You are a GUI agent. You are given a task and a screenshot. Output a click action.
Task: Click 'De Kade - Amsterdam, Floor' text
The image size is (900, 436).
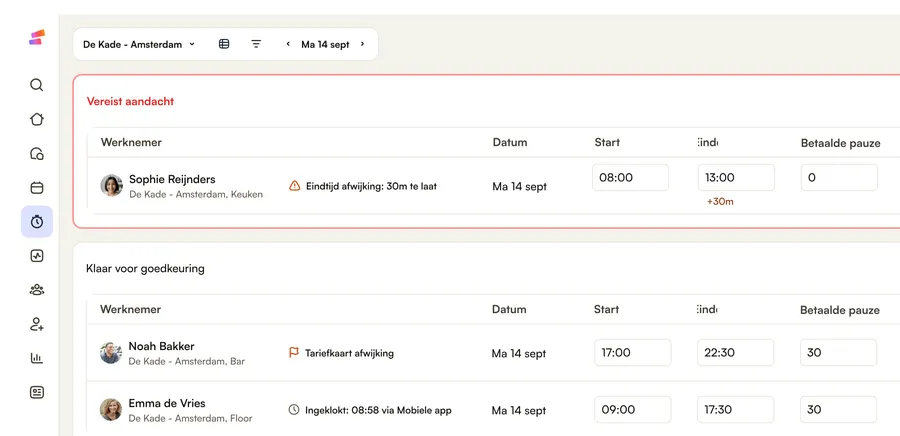[190, 418]
